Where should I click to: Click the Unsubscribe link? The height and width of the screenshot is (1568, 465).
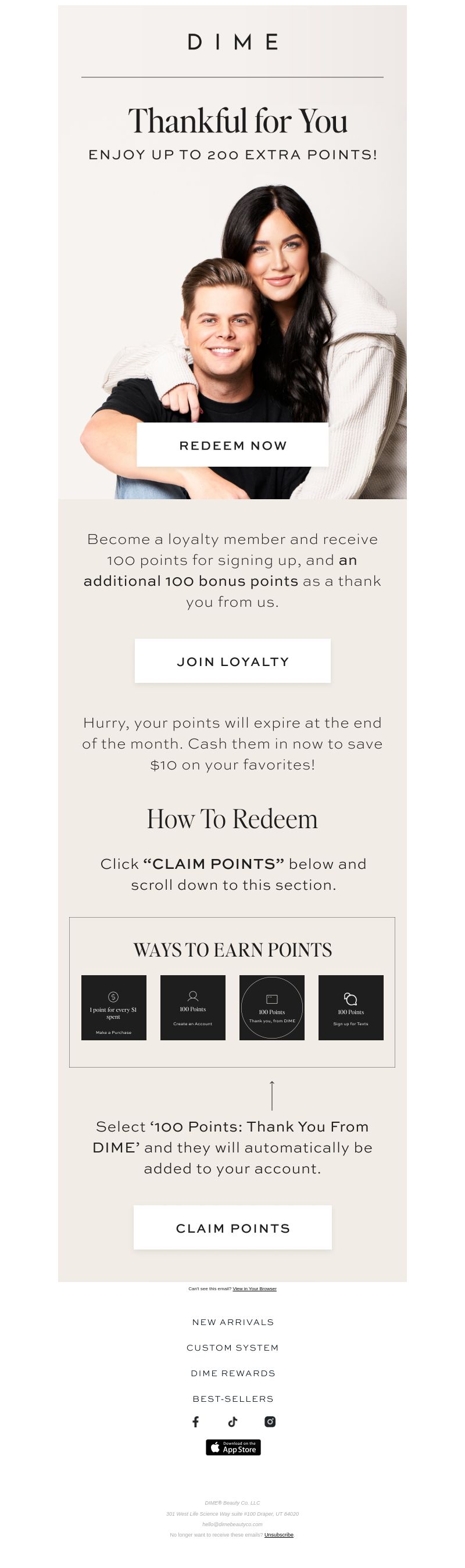point(279,1535)
